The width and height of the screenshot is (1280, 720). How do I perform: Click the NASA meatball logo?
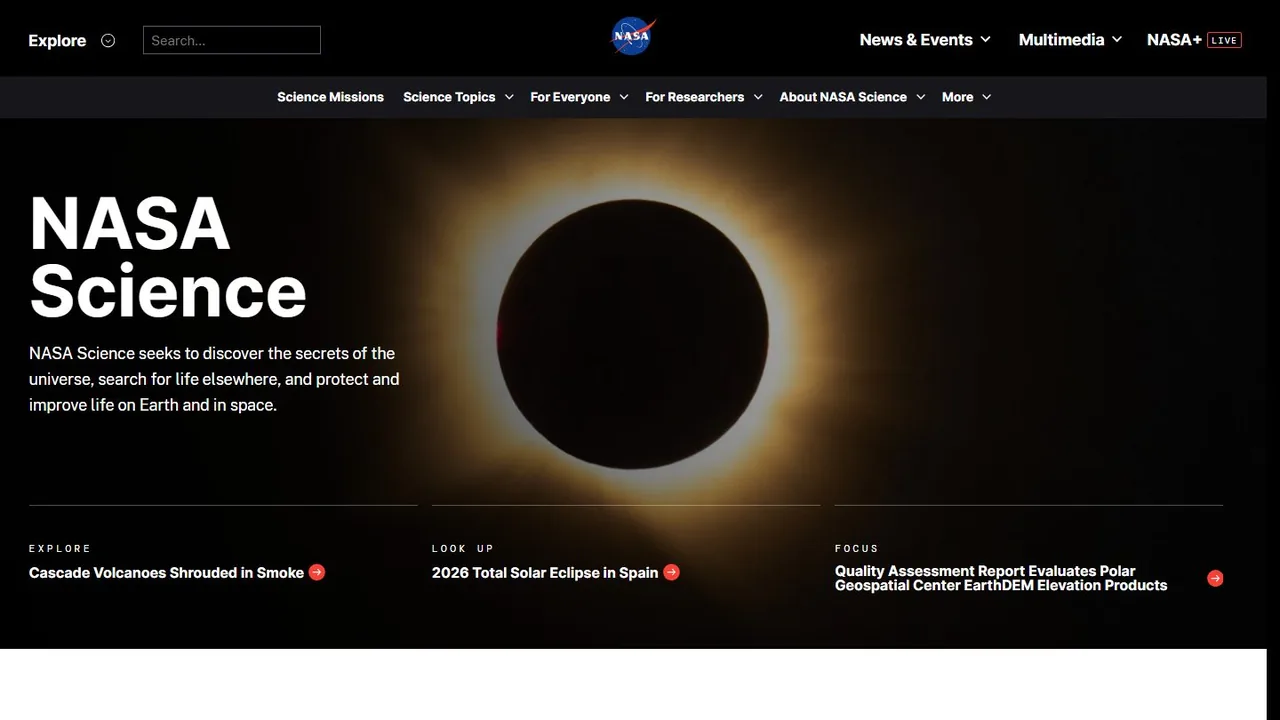click(x=633, y=37)
